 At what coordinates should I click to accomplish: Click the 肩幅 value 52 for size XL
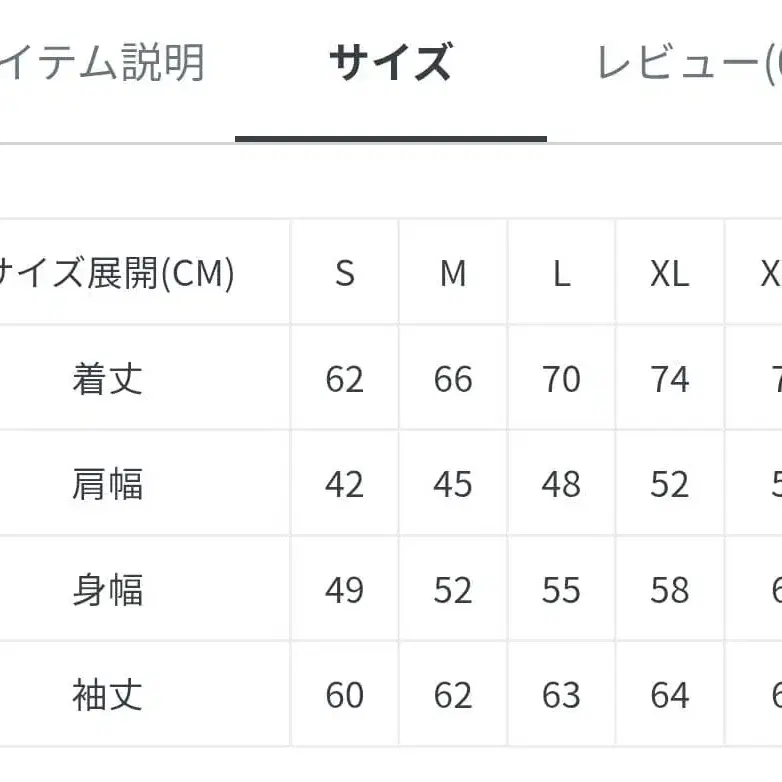[x=669, y=484]
